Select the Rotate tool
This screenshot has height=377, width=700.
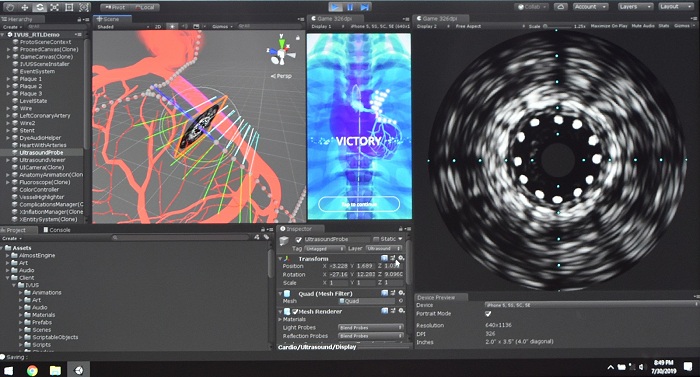coord(40,7)
